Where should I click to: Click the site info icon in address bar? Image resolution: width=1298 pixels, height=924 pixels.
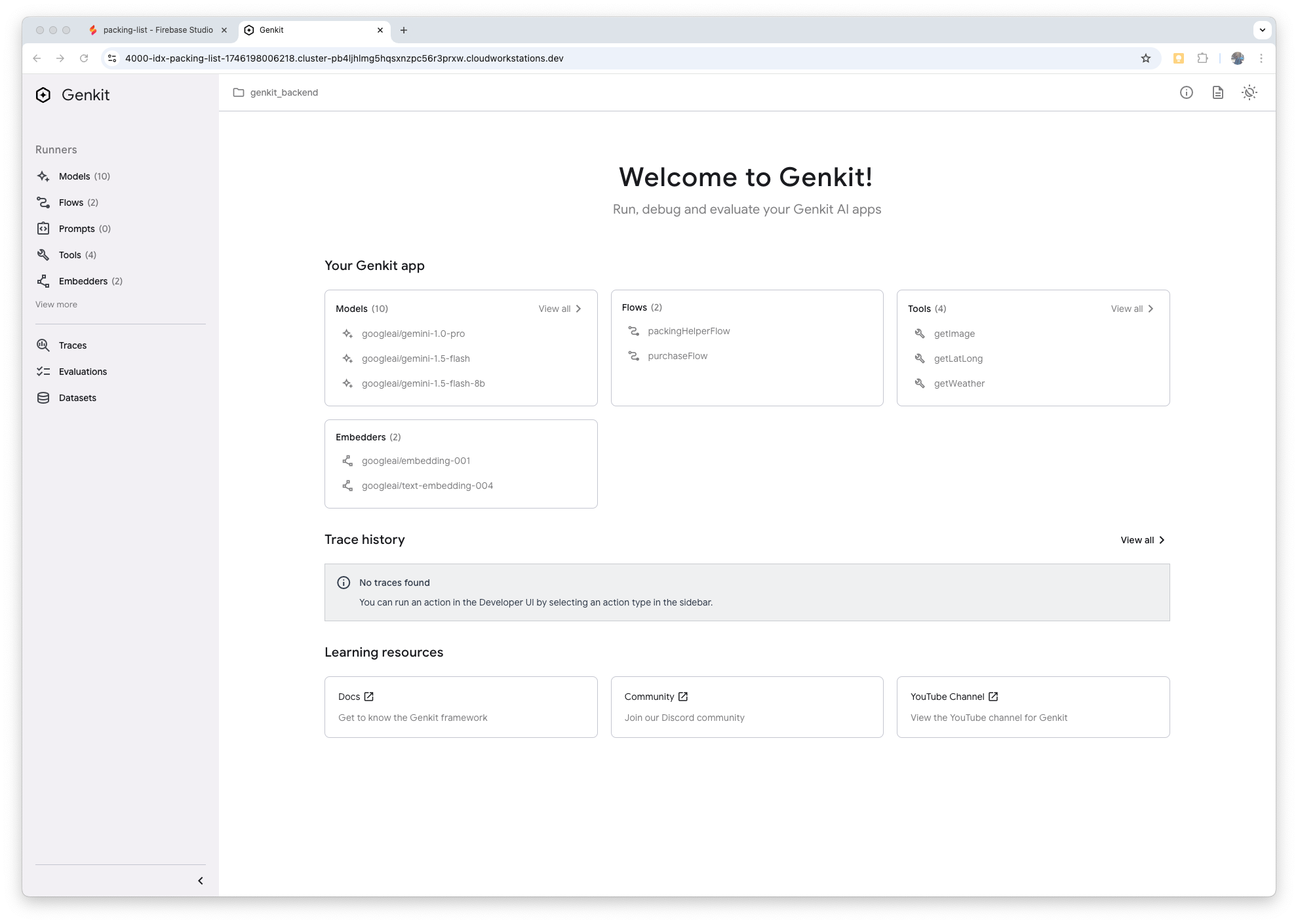pyautogui.click(x=112, y=58)
